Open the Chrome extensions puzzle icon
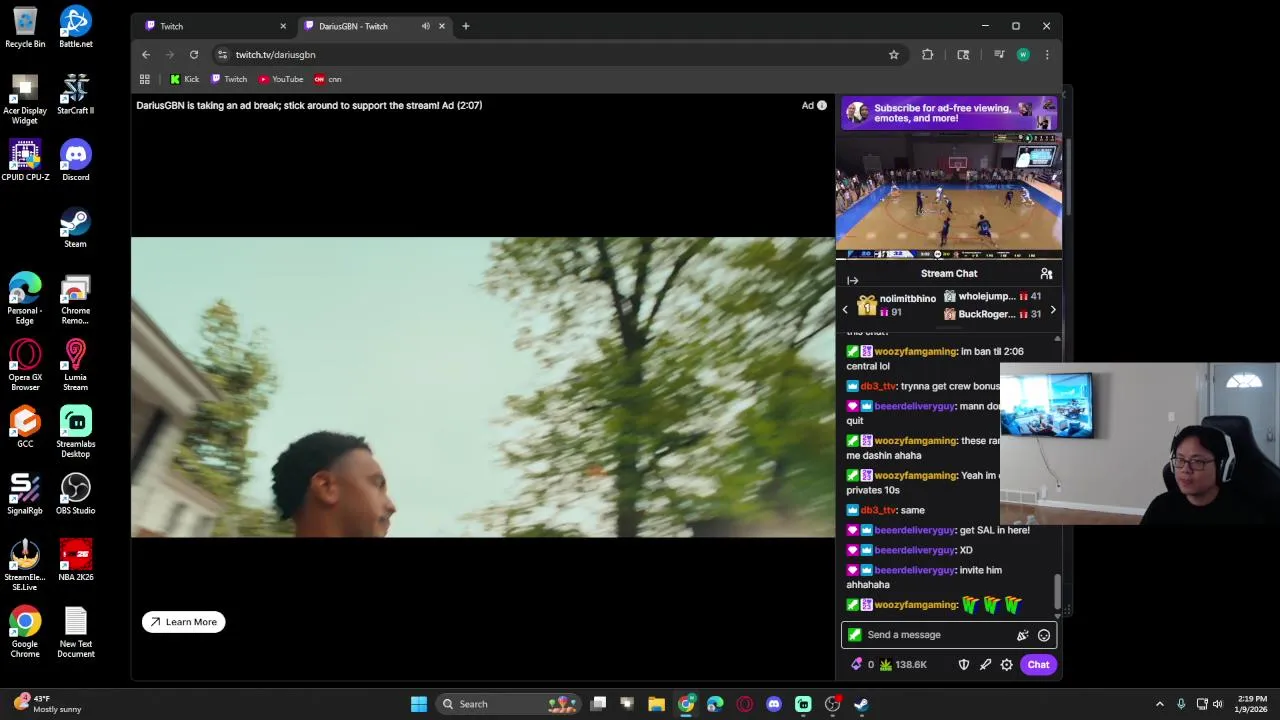This screenshot has height=720, width=1280. pos(928,55)
